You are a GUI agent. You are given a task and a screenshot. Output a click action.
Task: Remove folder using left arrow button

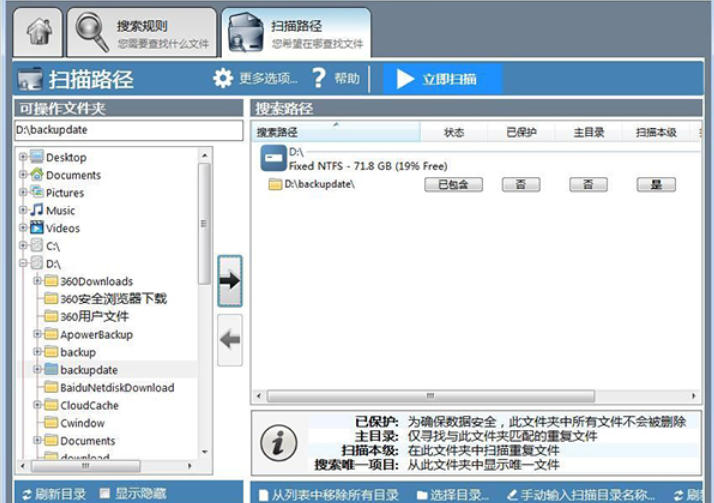(230, 340)
